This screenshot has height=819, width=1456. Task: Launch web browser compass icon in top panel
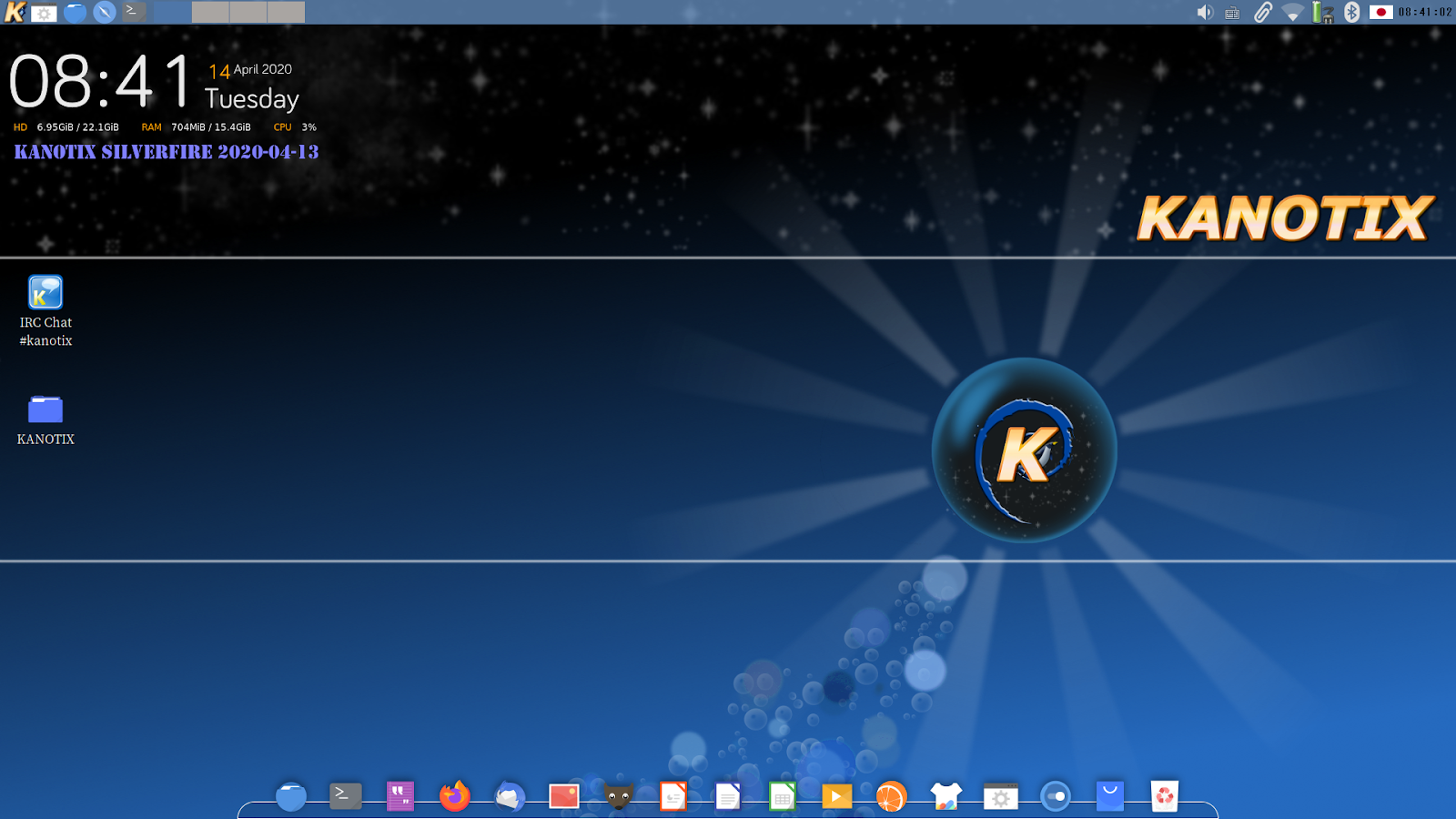pyautogui.click(x=105, y=12)
